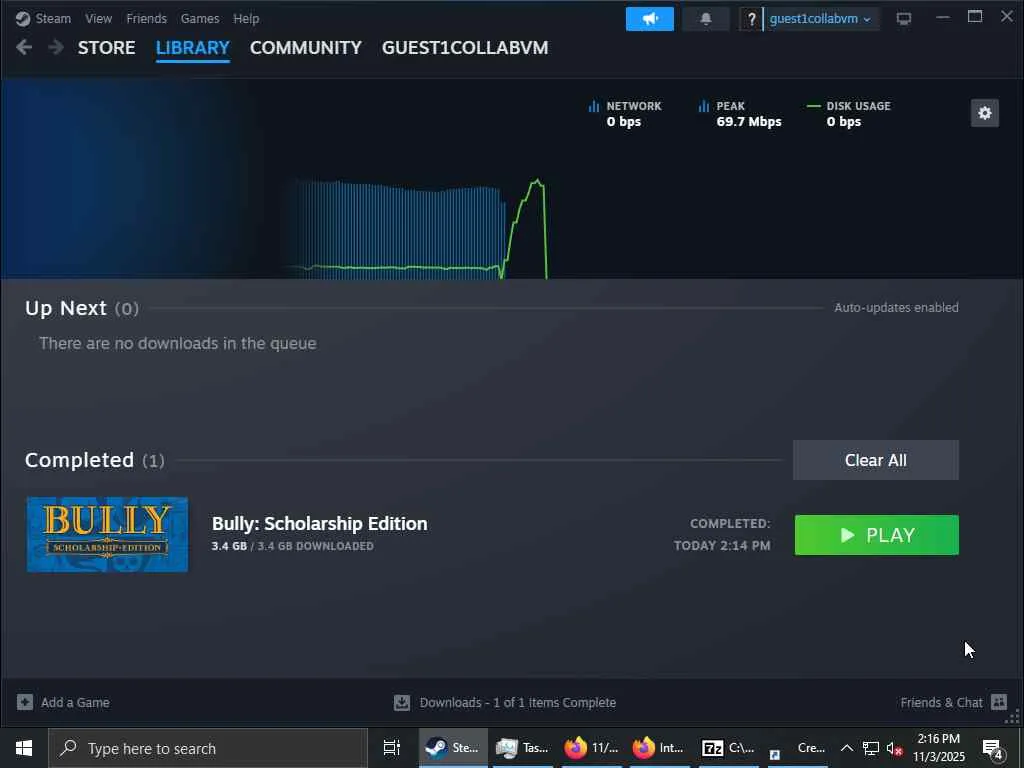The image size is (1024, 768).
Task: Open download settings gear icon
Action: point(985,113)
